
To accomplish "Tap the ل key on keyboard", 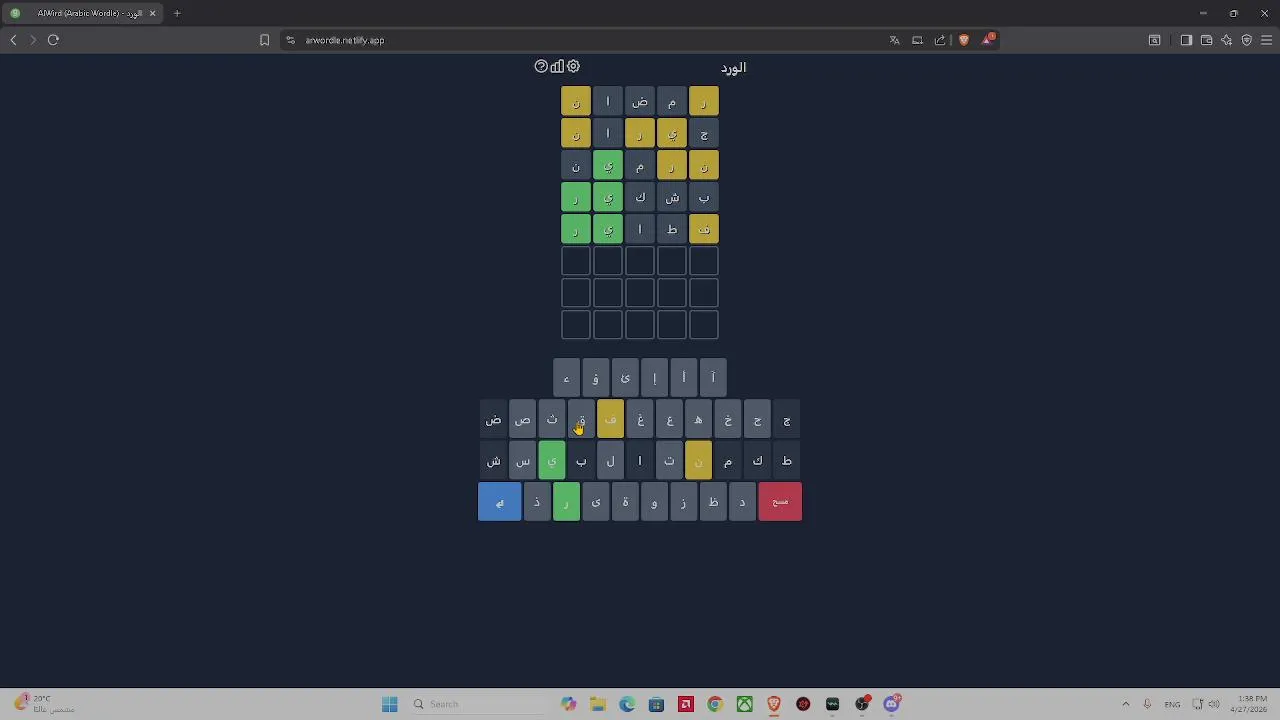I will pos(610,461).
